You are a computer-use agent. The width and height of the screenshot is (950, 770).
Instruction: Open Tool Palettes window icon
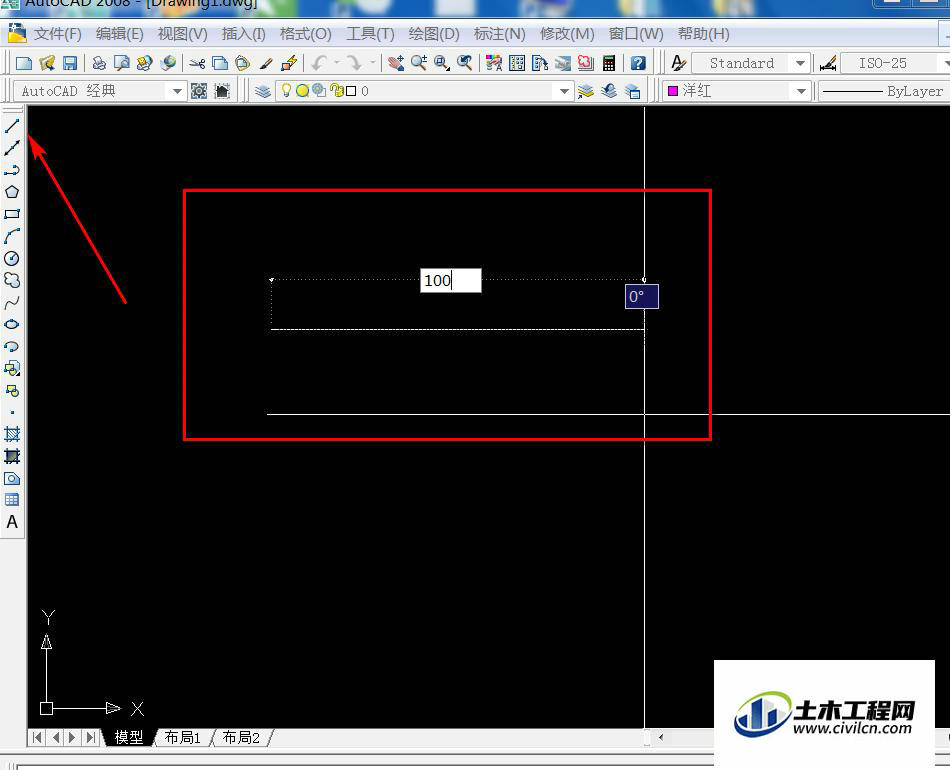coord(540,63)
